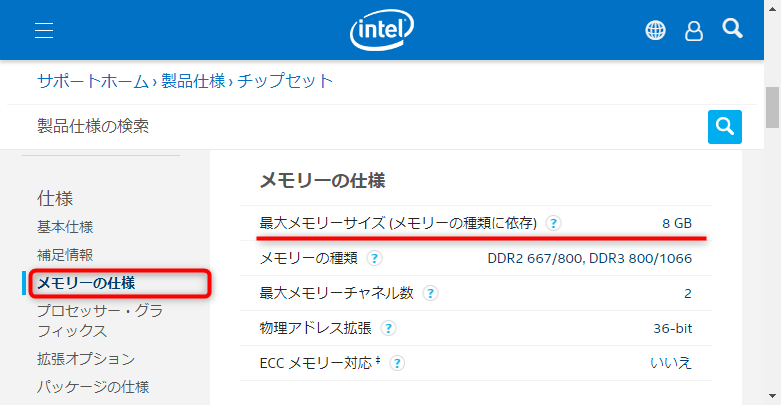Open the 製品仕様 breadcrumb link
The image size is (781, 405).
point(193,81)
